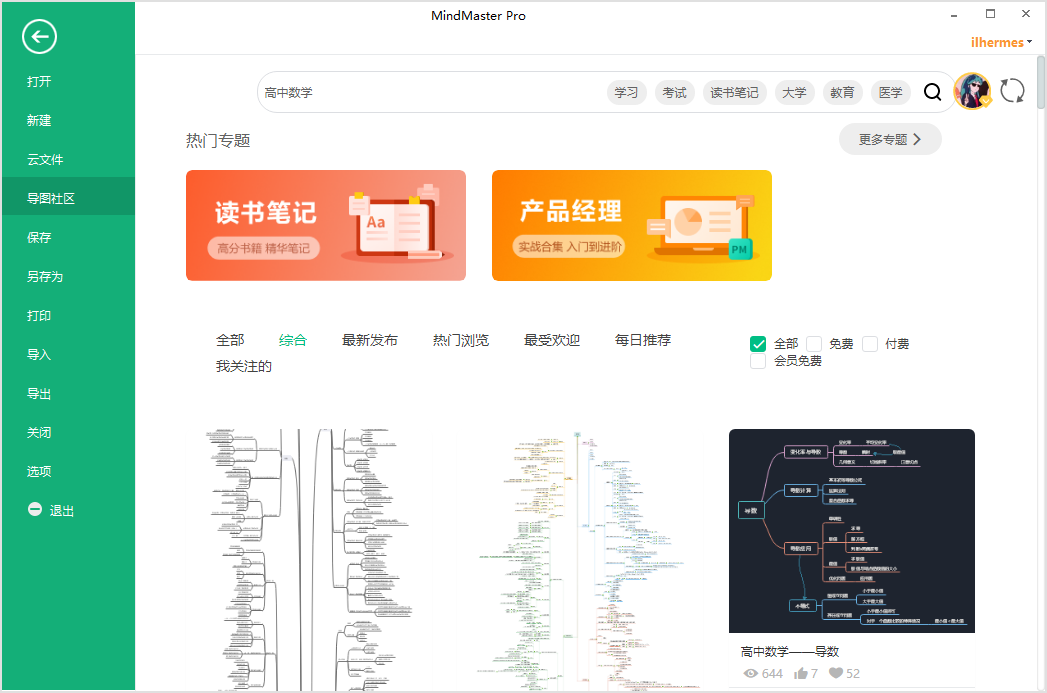
Task: Click the search magnifier icon
Action: coord(932,92)
